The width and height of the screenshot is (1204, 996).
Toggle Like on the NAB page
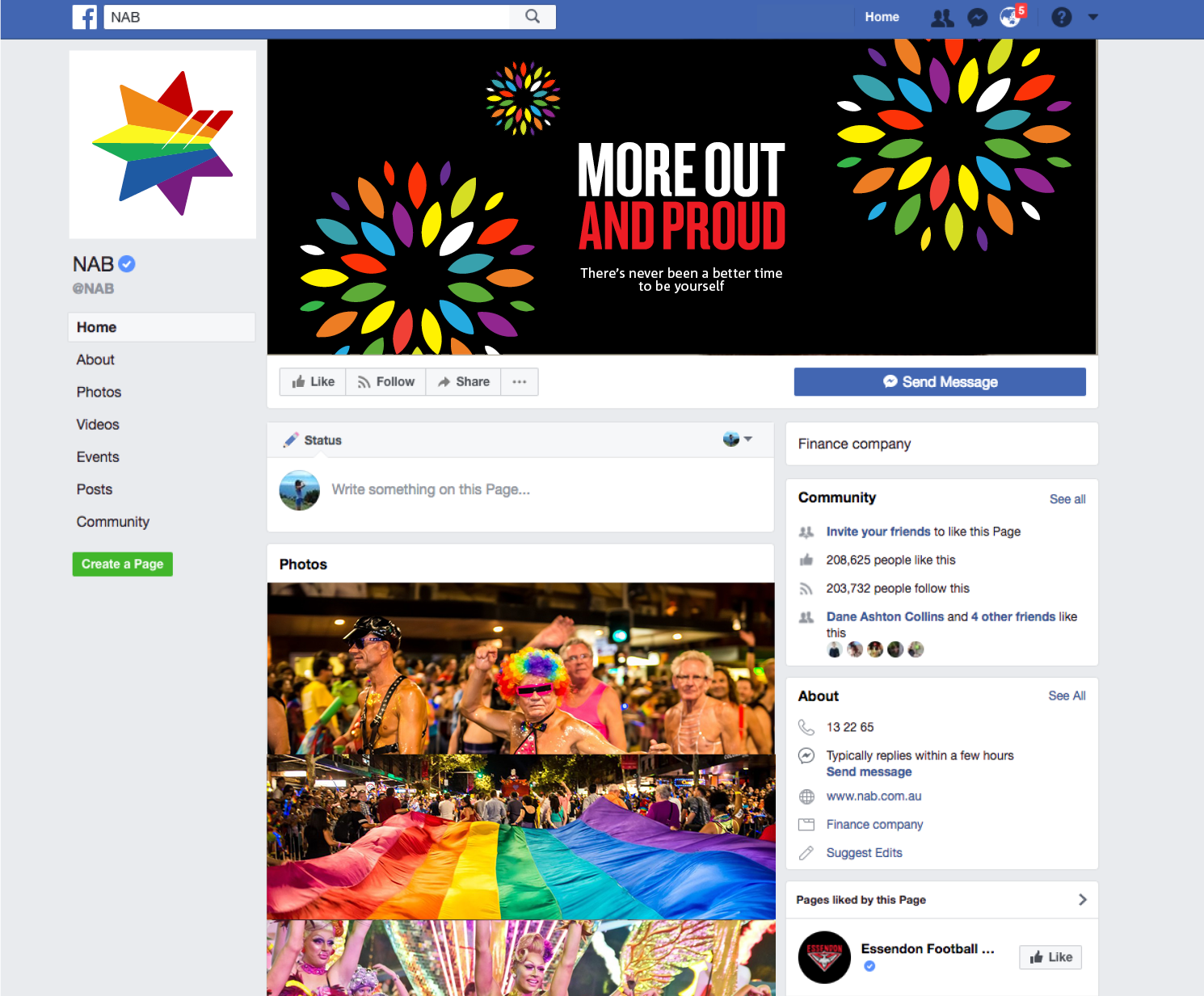[314, 382]
